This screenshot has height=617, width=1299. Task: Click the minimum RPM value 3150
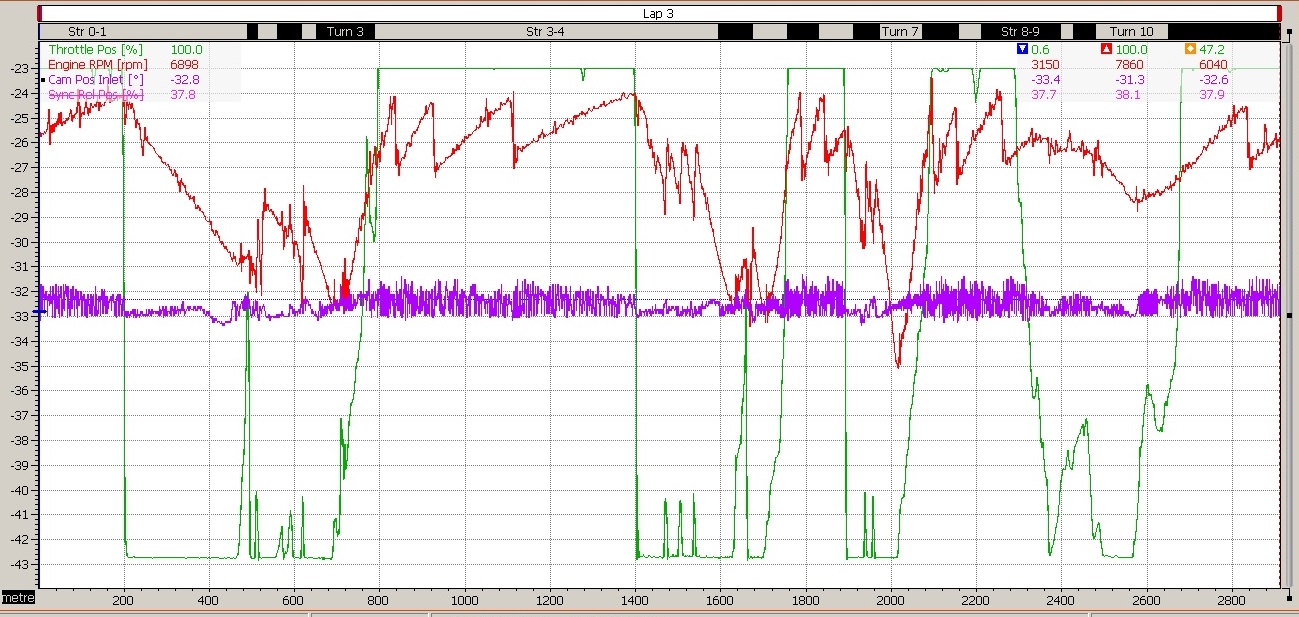click(1045, 65)
